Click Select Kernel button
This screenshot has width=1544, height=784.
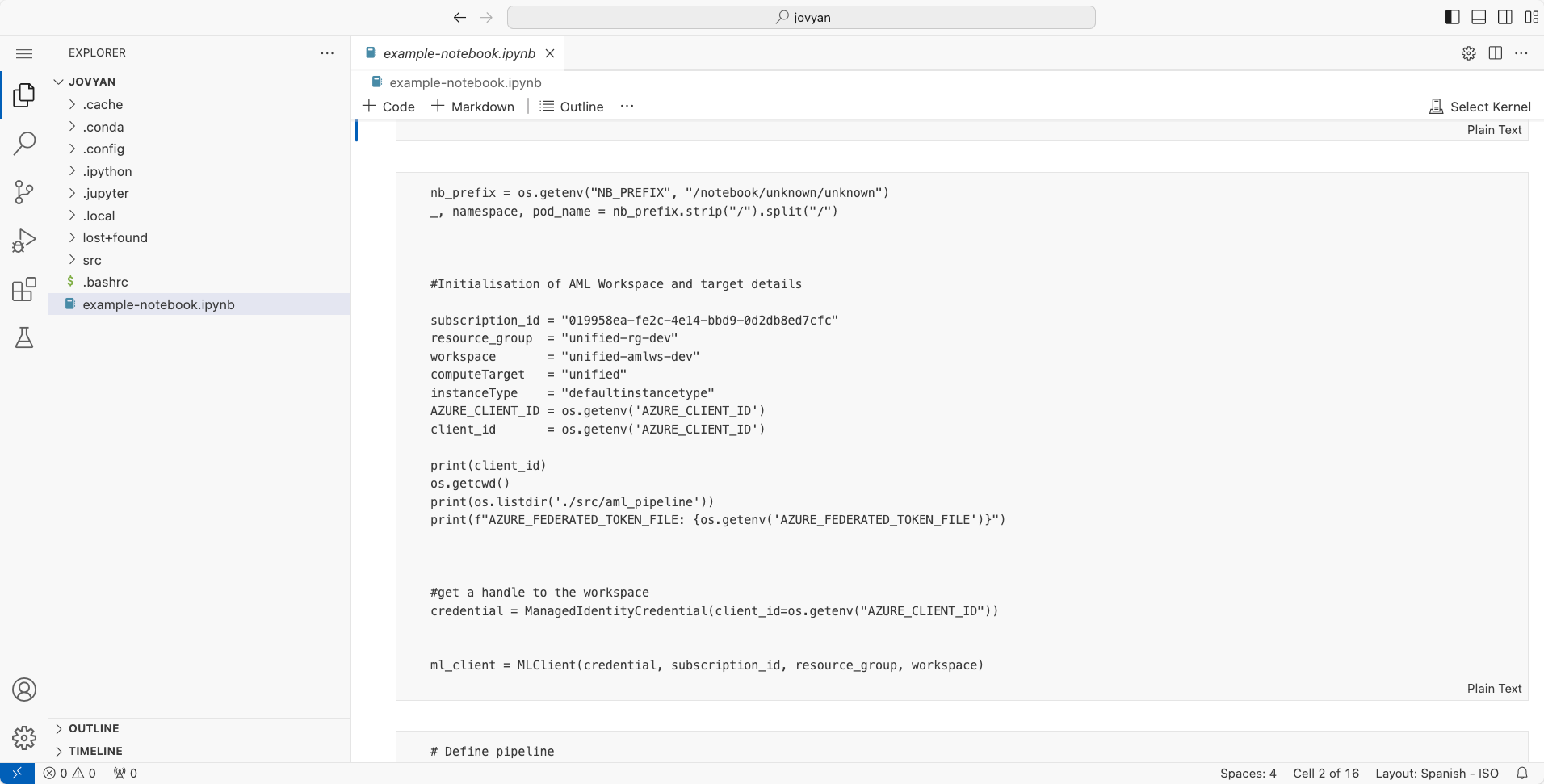pos(1480,107)
